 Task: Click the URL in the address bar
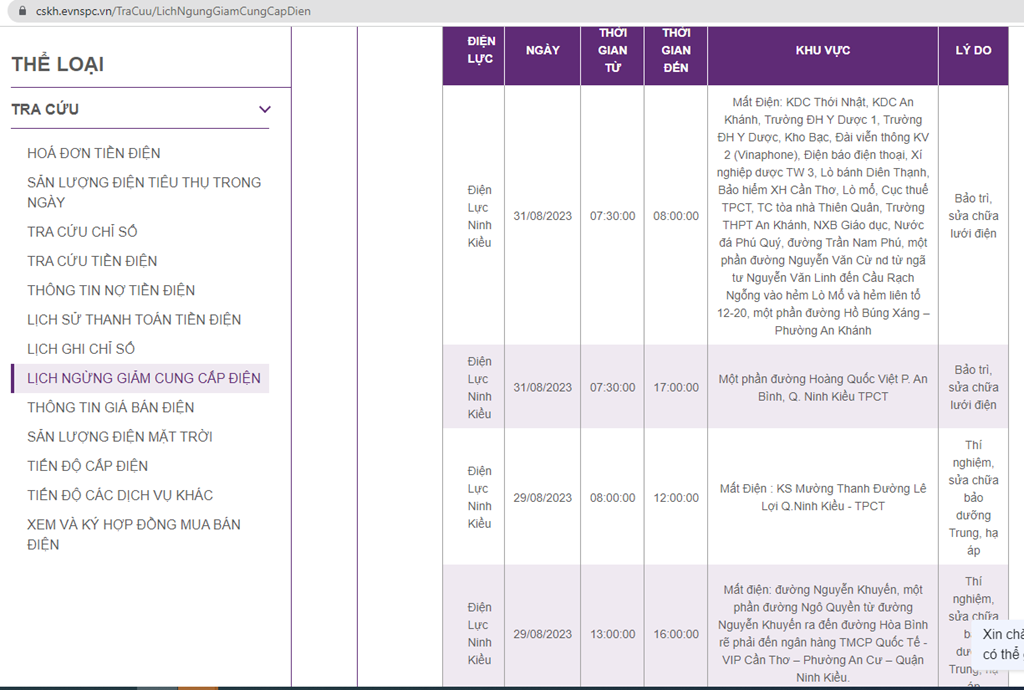(173, 11)
